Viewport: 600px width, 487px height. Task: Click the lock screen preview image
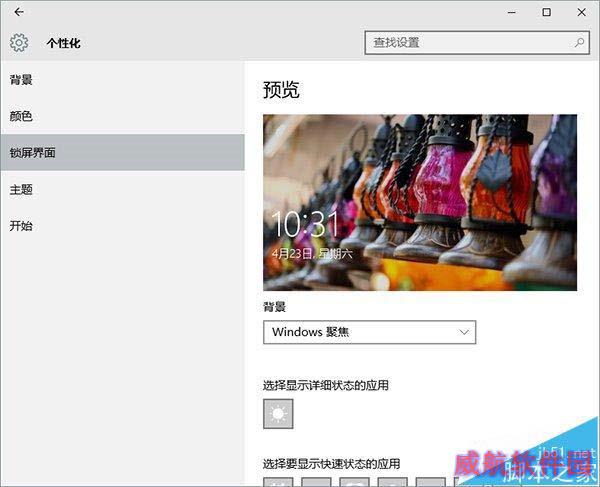420,202
